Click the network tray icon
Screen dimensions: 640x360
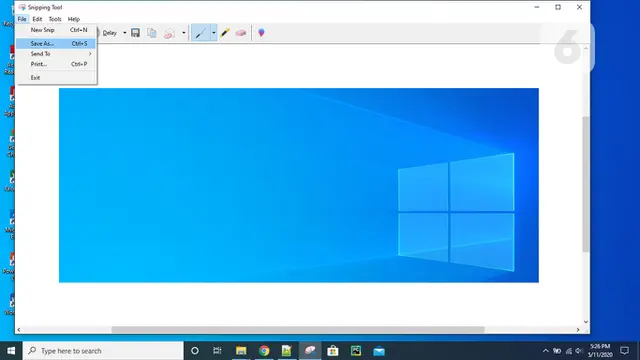(x=569, y=351)
